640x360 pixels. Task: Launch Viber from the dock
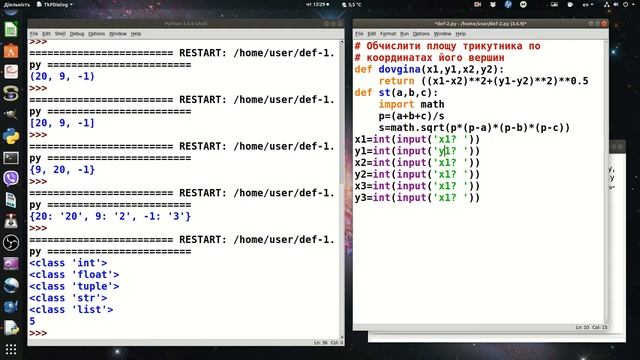(11, 178)
